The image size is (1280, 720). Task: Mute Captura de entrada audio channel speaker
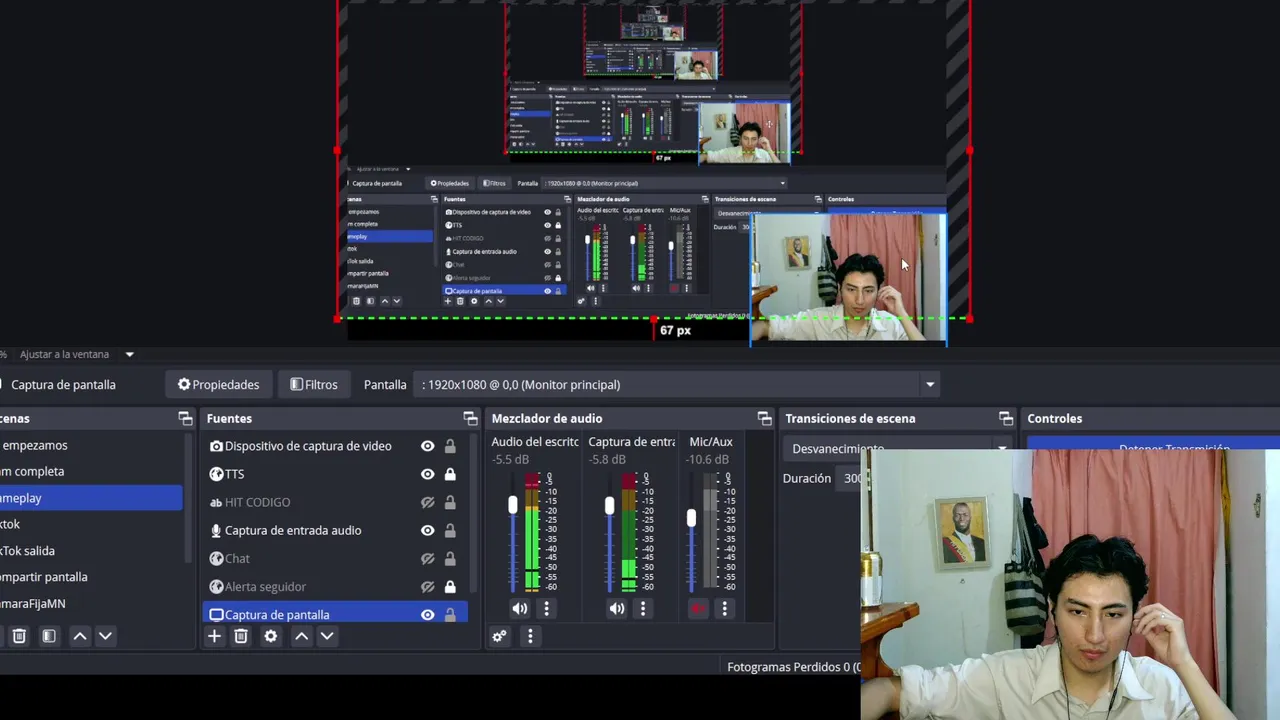(616, 608)
